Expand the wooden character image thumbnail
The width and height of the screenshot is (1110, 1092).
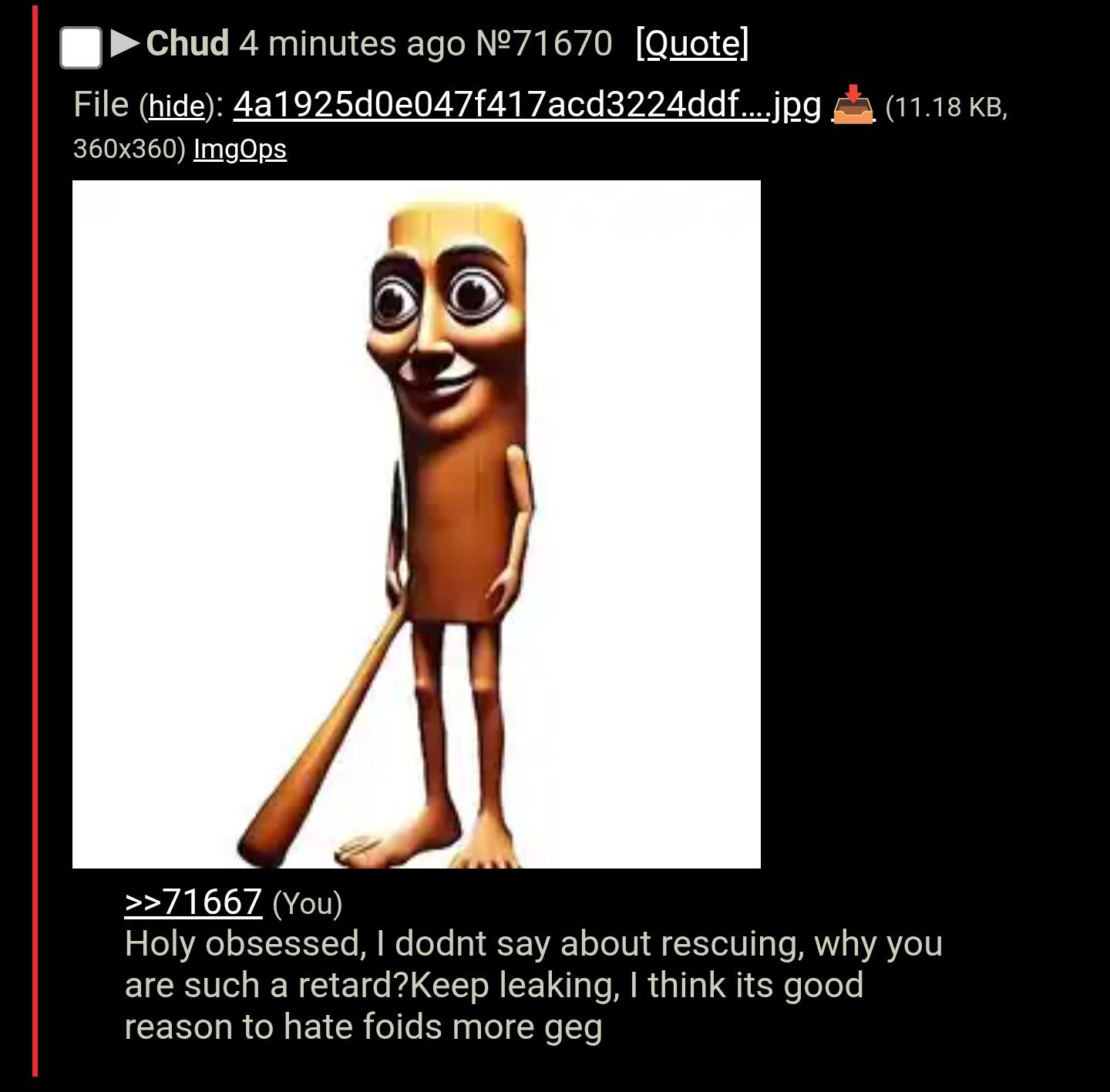coord(416,524)
